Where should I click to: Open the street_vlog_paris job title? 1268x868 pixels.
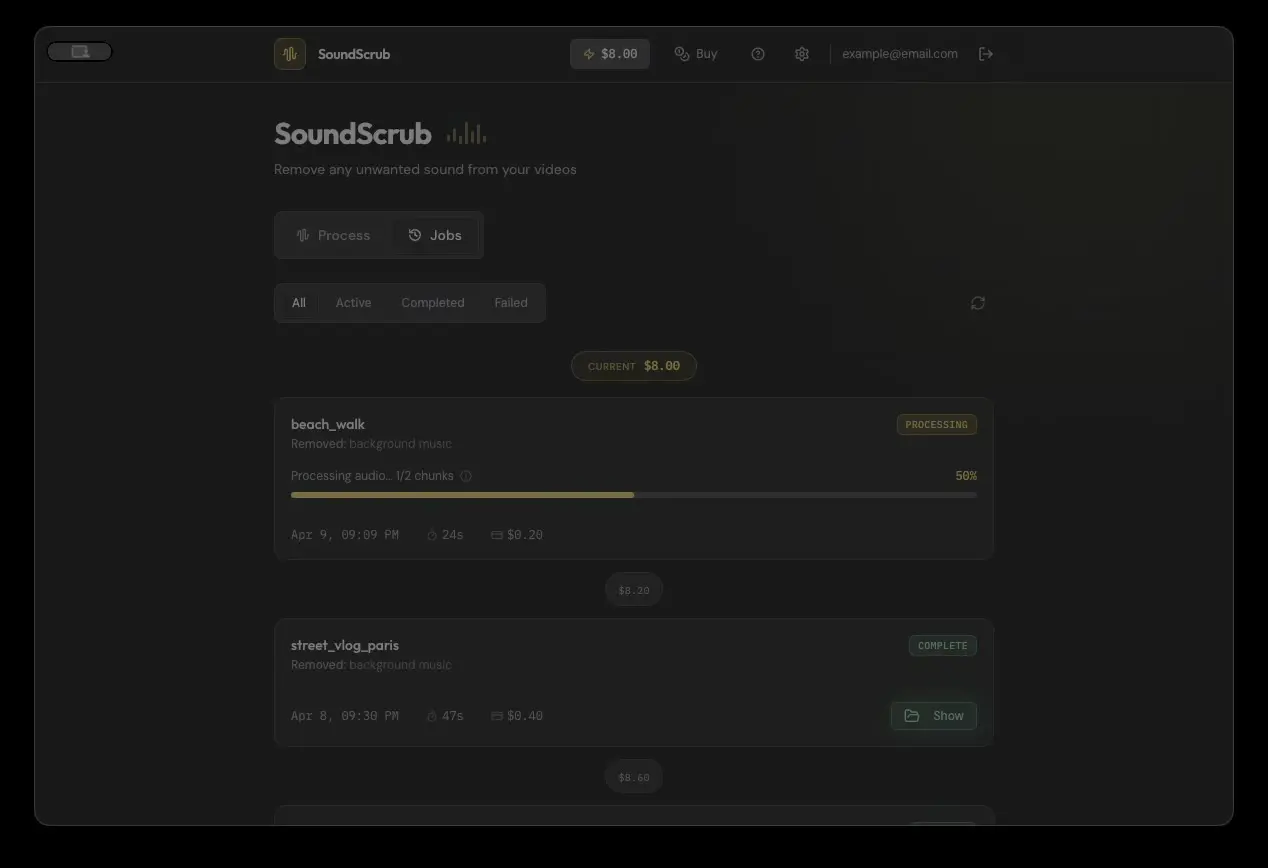click(x=345, y=645)
